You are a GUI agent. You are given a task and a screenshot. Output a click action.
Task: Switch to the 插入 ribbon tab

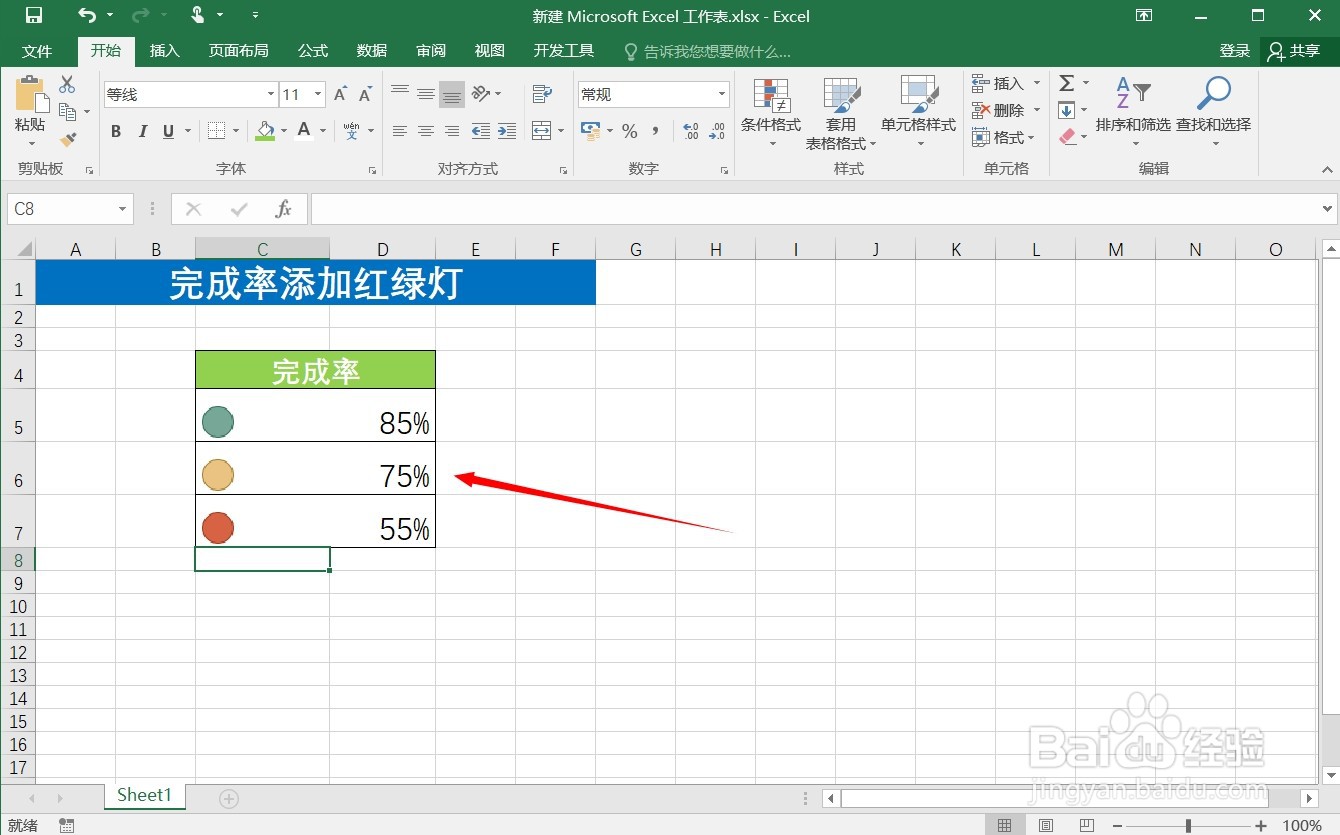164,51
